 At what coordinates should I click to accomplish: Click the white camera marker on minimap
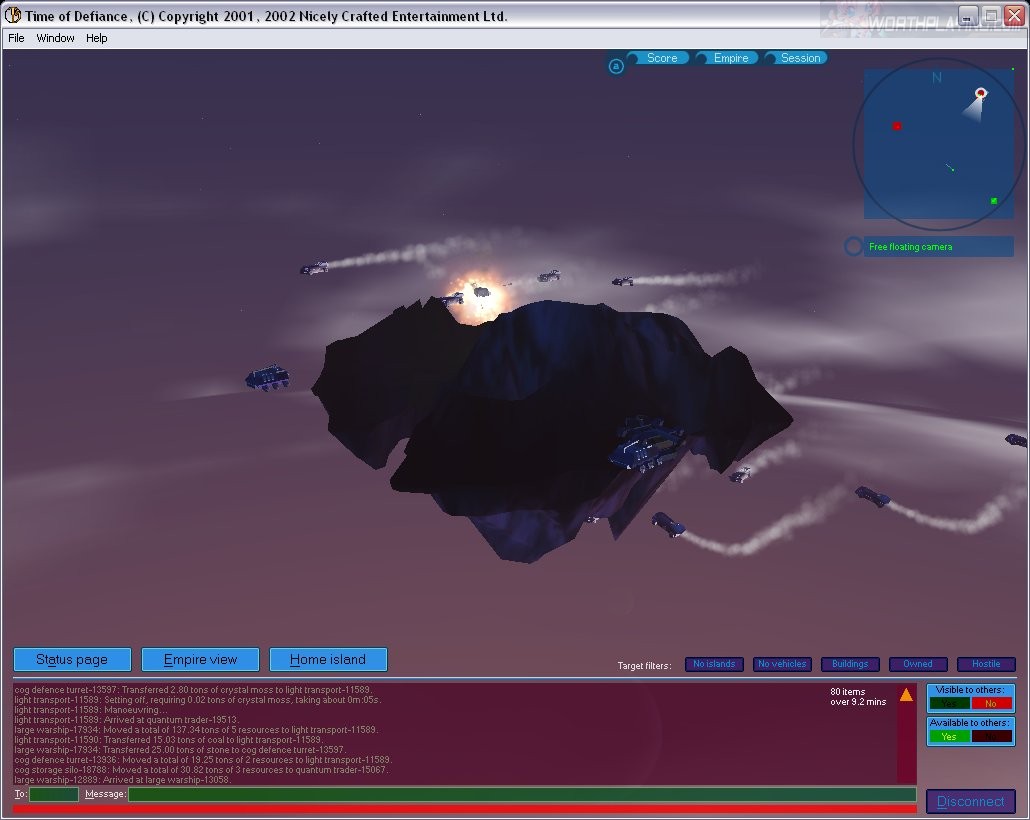tap(981, 93)
